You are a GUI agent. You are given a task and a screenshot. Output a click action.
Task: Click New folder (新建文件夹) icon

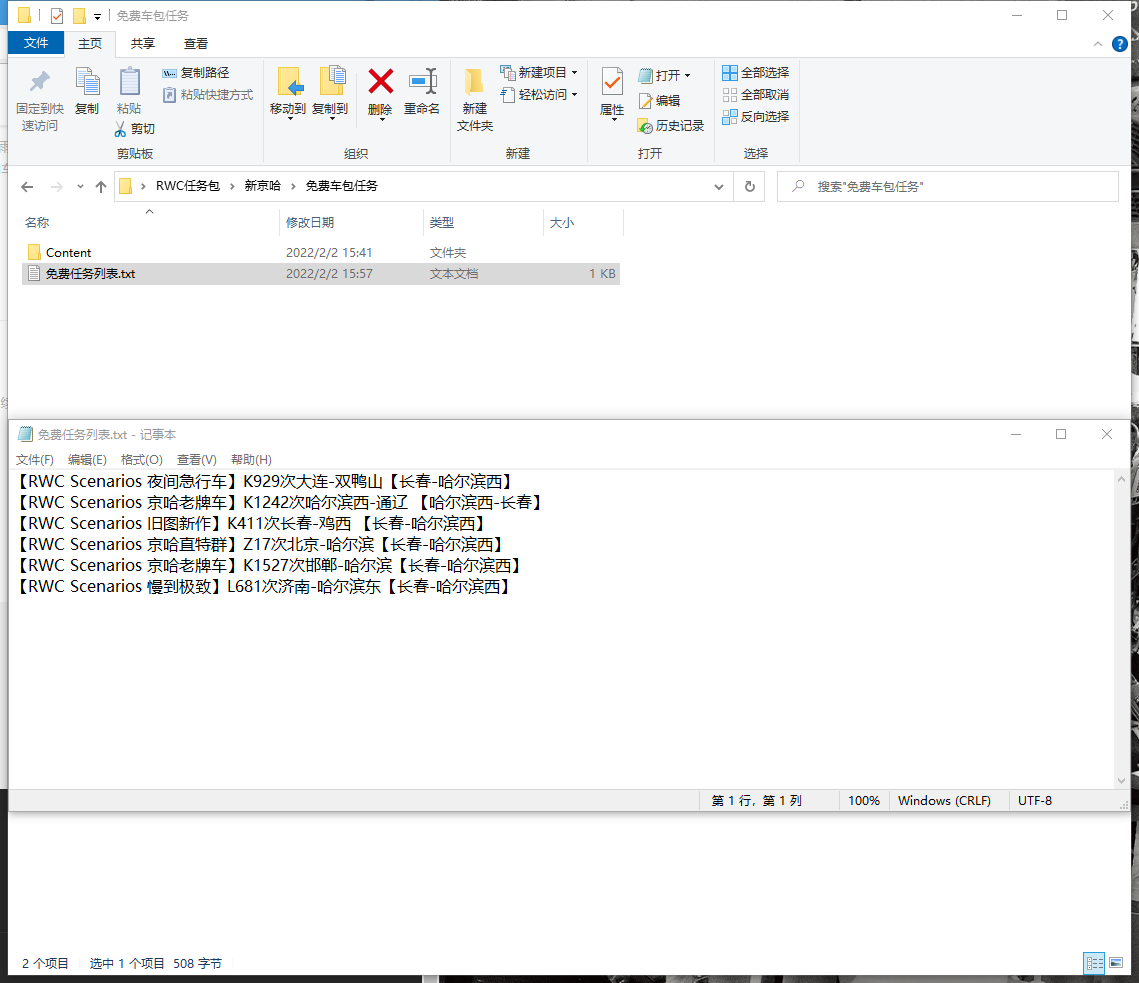tap(474, 82)
